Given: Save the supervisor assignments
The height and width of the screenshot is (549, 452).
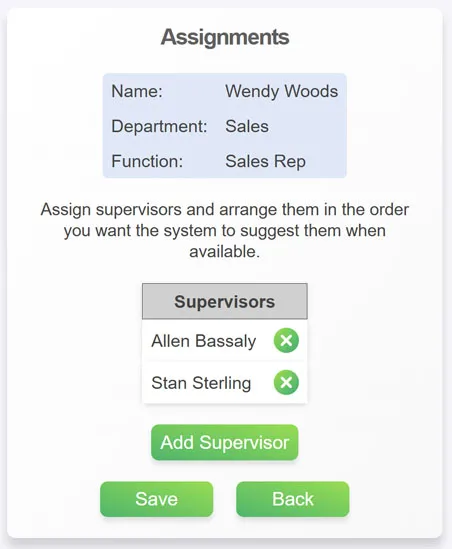Looking at the screenshot, I should 157,499.
